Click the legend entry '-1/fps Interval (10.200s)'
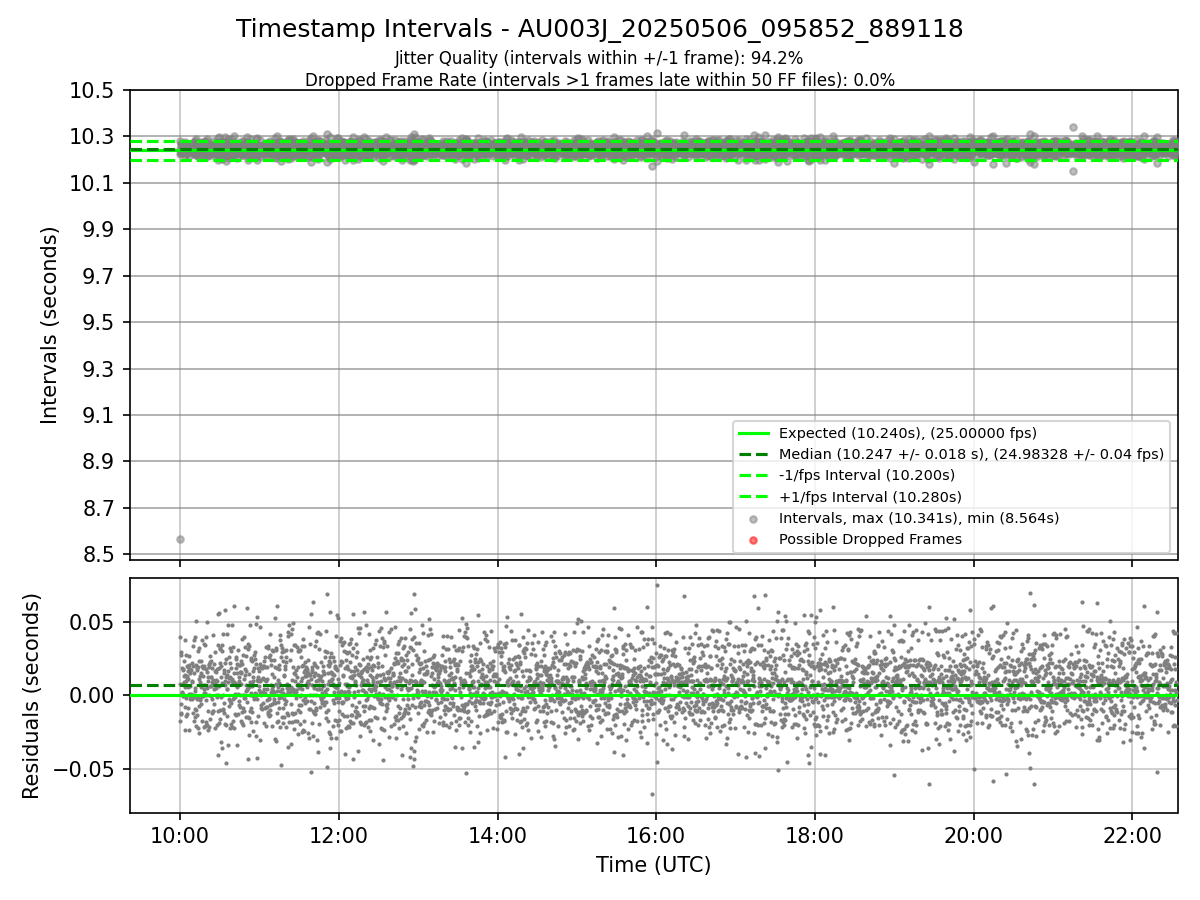Screen dimensions: 1200x900 (x=866, y=475)
